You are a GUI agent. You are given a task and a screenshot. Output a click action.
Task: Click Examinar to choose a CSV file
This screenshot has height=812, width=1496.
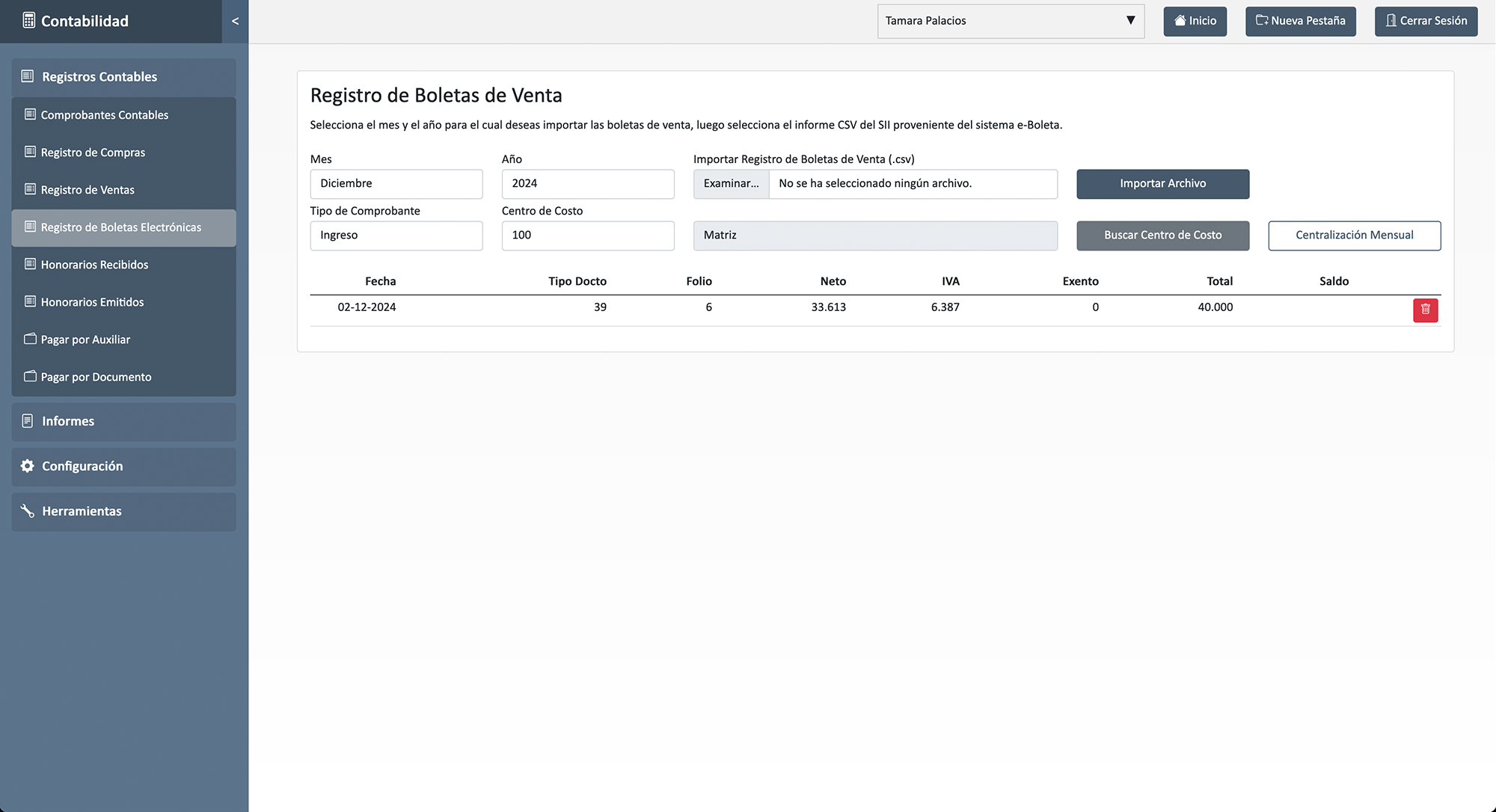(731, 184)
